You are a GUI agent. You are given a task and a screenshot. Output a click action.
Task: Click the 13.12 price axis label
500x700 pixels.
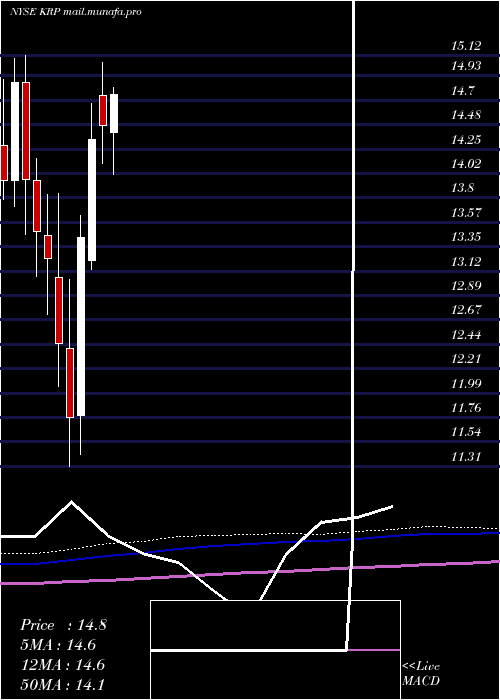[x=466, y=261]
